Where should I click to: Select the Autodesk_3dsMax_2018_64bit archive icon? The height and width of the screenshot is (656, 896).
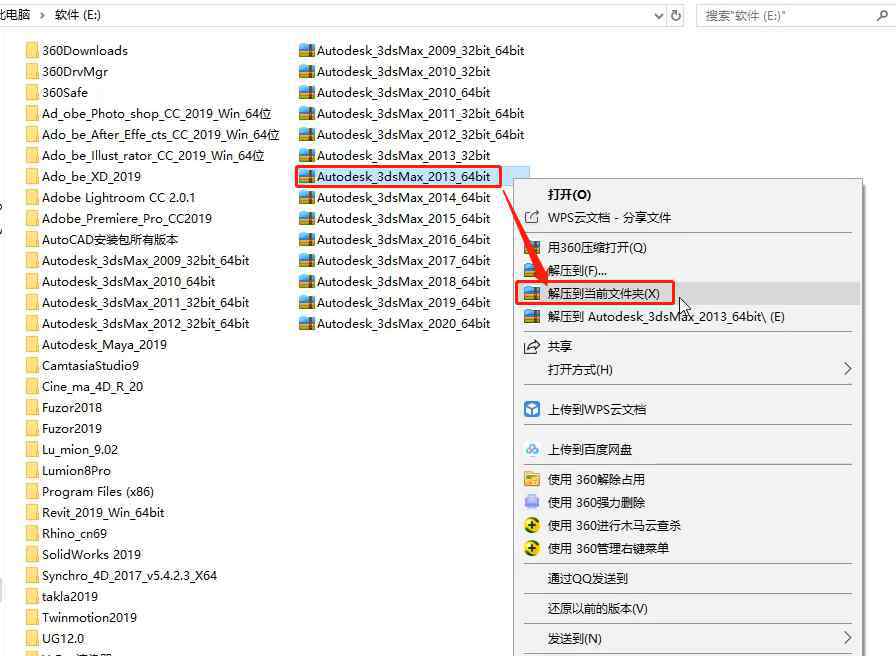[307, 282]
